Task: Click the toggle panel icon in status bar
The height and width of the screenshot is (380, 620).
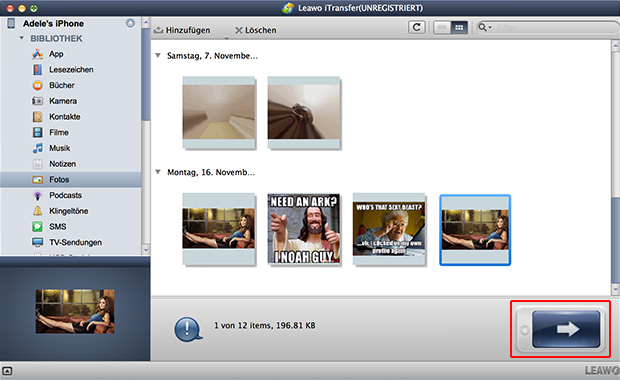Action: (7, 371)
